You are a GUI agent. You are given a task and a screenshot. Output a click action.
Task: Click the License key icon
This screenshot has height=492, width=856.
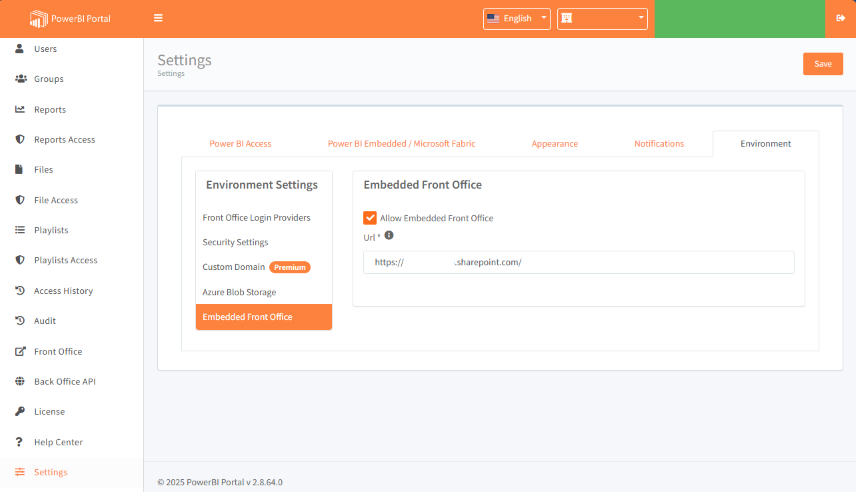tap(20, 412)
